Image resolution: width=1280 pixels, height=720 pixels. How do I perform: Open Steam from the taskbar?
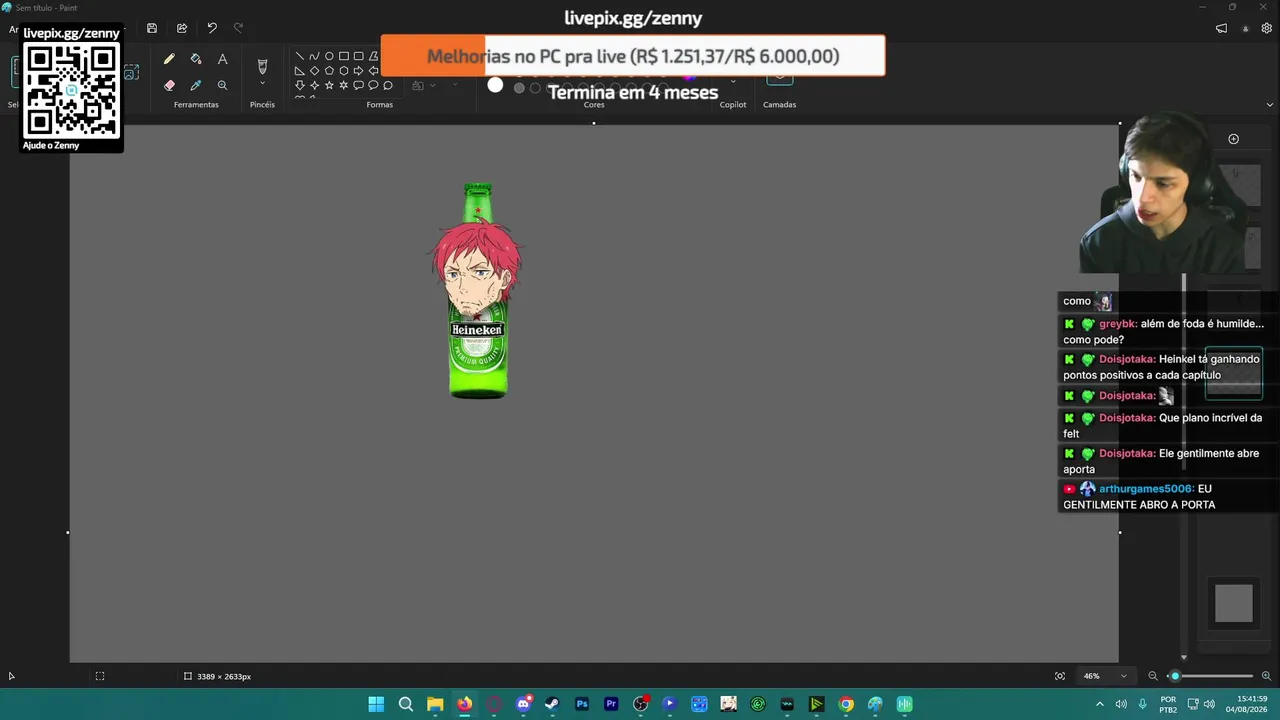(x=552, y=704)
